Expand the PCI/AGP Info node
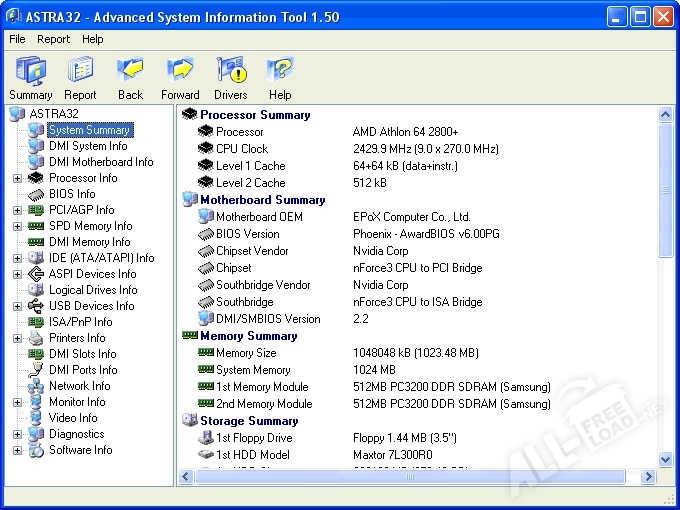Image resolution: width=680 pixels, height=510 pixels. tap(17, 210)
